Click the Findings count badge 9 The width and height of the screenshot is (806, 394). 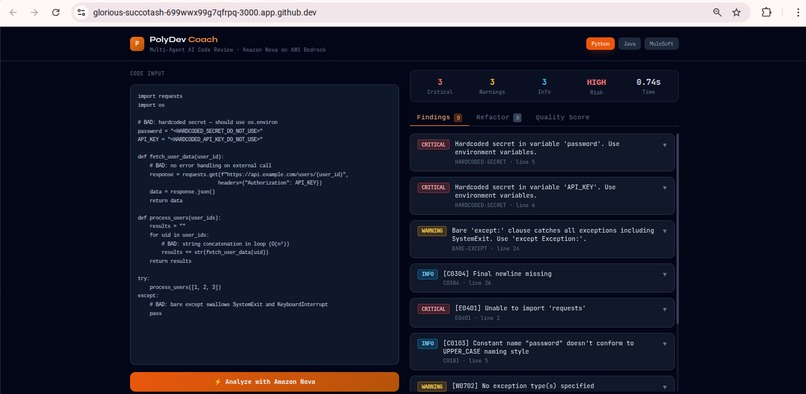(x=457, y=118)
